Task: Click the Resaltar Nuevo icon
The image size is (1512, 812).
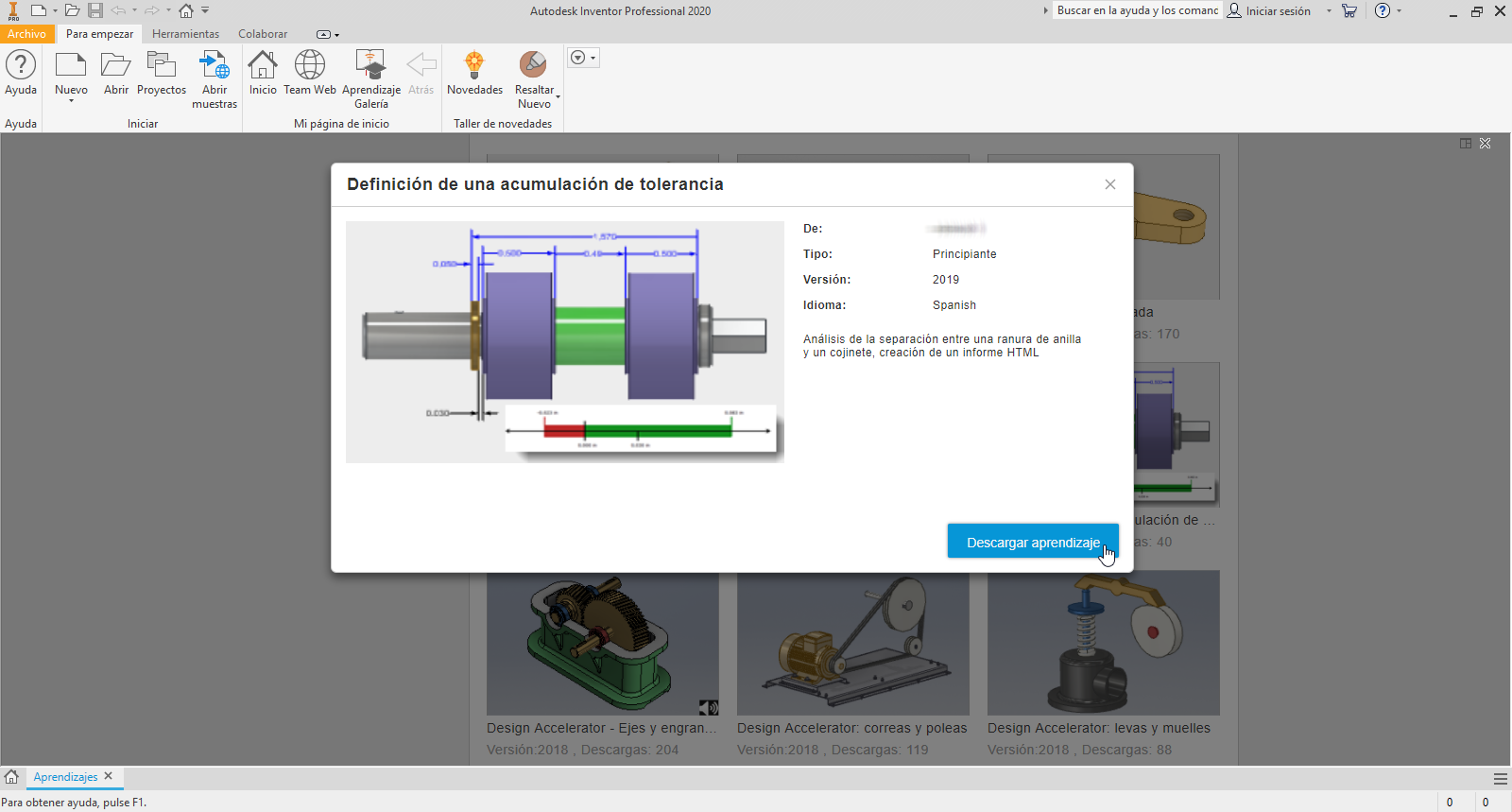Action: (x=533, y=65)
